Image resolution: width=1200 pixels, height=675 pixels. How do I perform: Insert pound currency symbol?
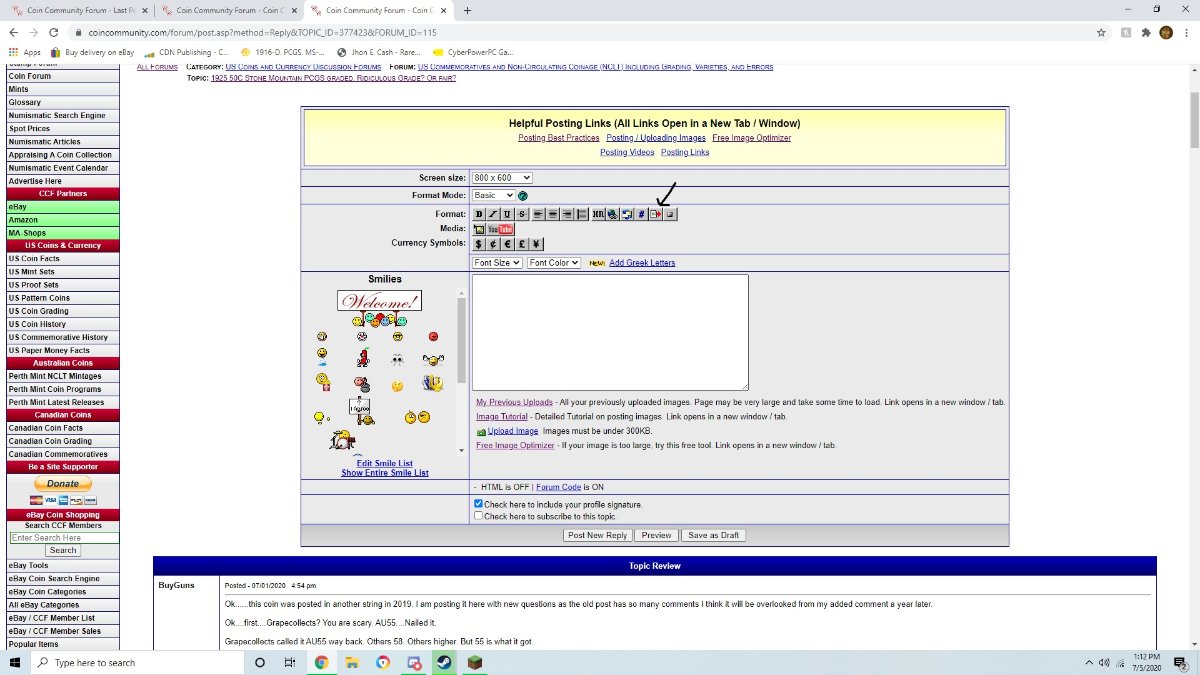tap(522, 244)
